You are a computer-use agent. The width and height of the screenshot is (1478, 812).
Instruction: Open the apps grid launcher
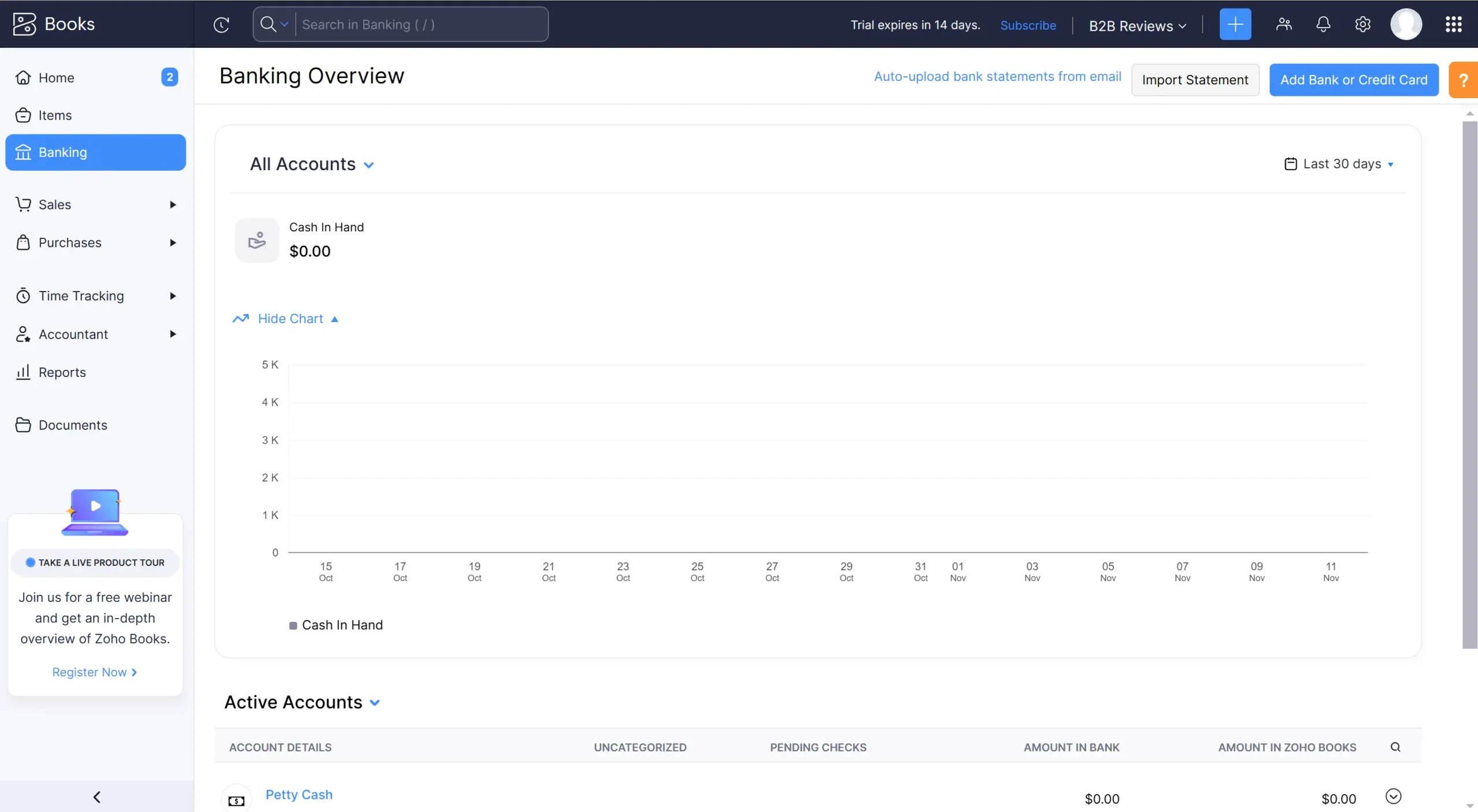(x=1454, y=24)
